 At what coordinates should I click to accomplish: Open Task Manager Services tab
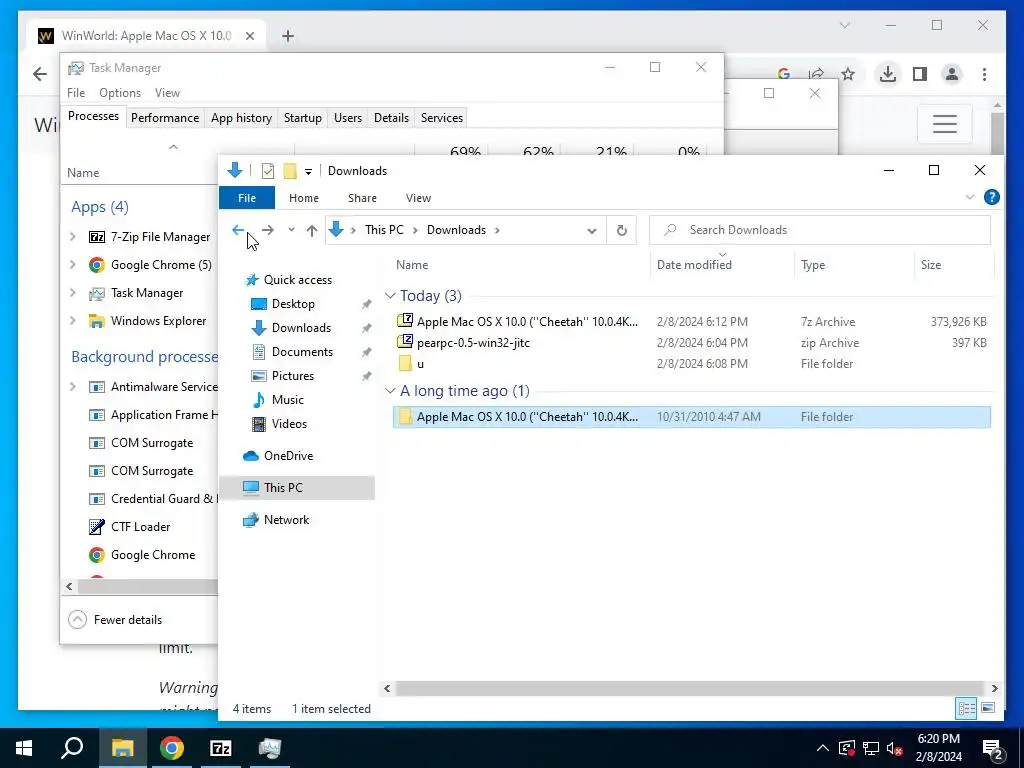pos(441,118)
